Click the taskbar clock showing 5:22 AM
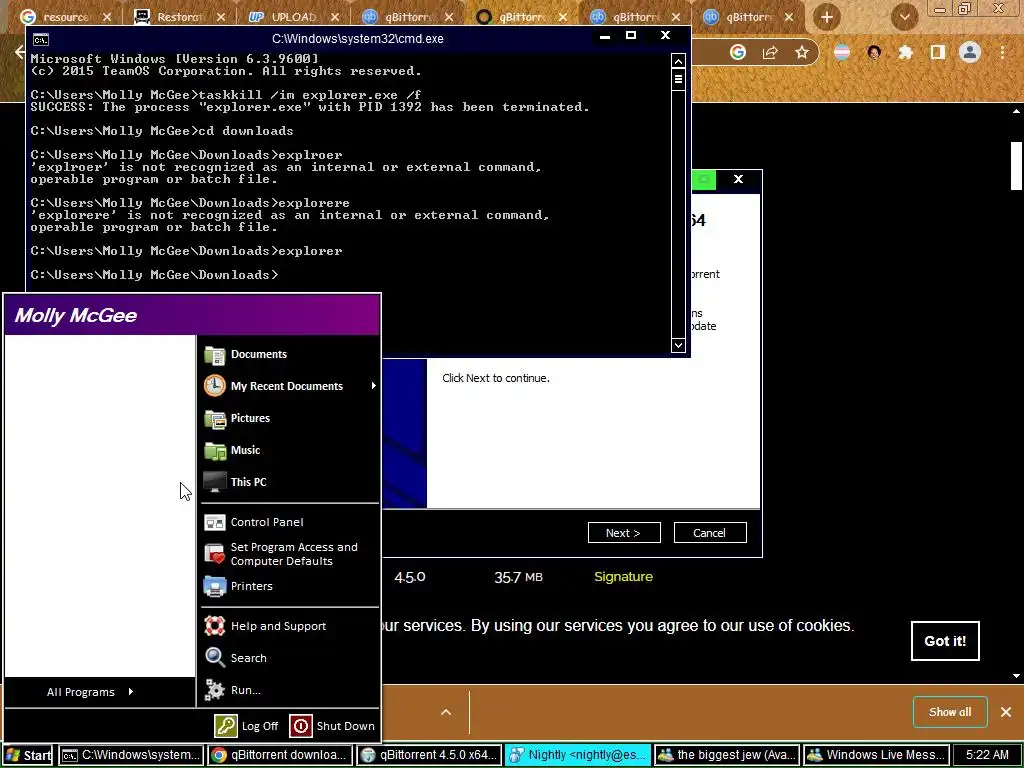This screenshot has height=768, width=1024. coord(987,755)
